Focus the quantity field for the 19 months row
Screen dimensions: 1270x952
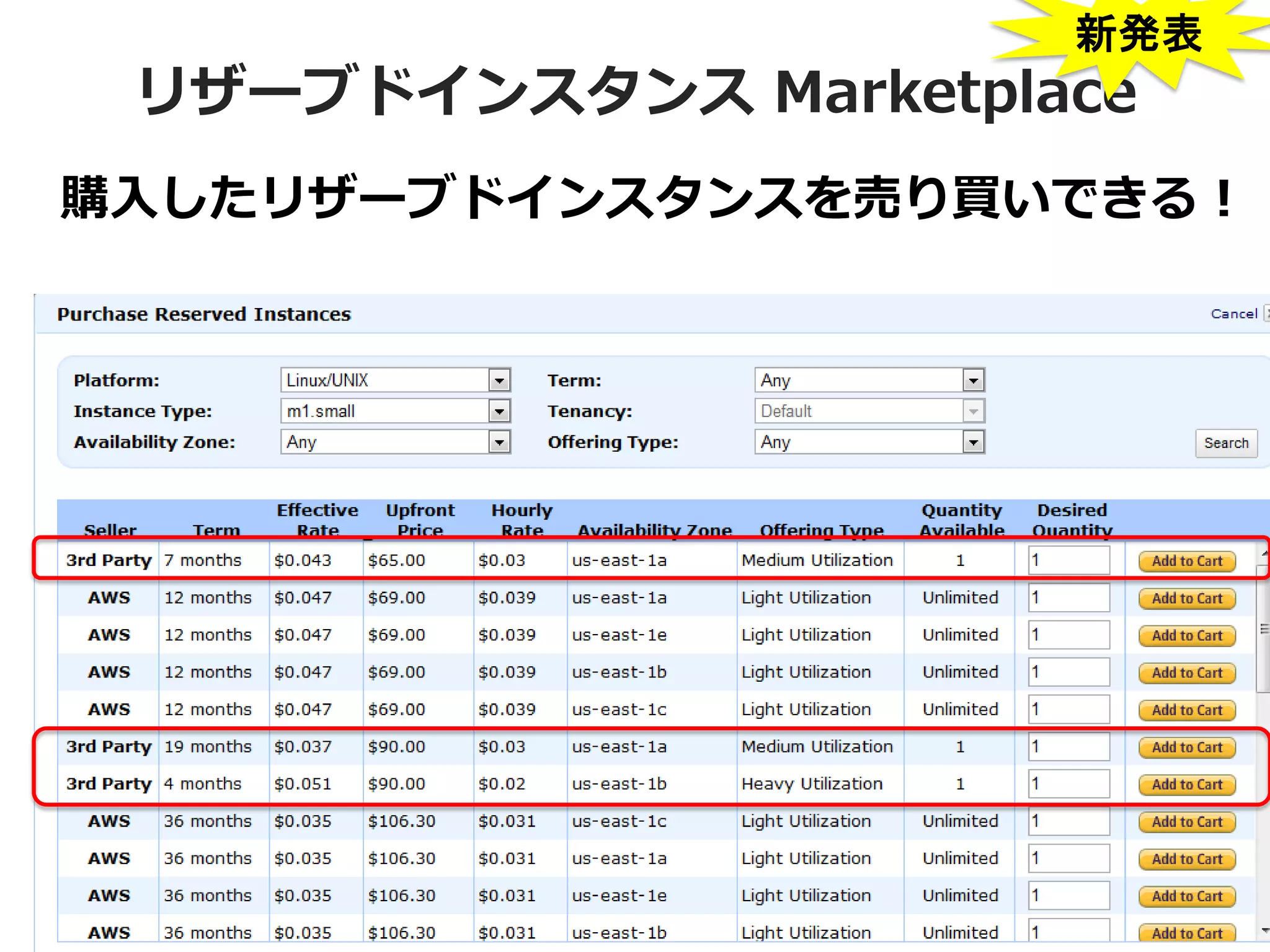tap(1069, 746)
